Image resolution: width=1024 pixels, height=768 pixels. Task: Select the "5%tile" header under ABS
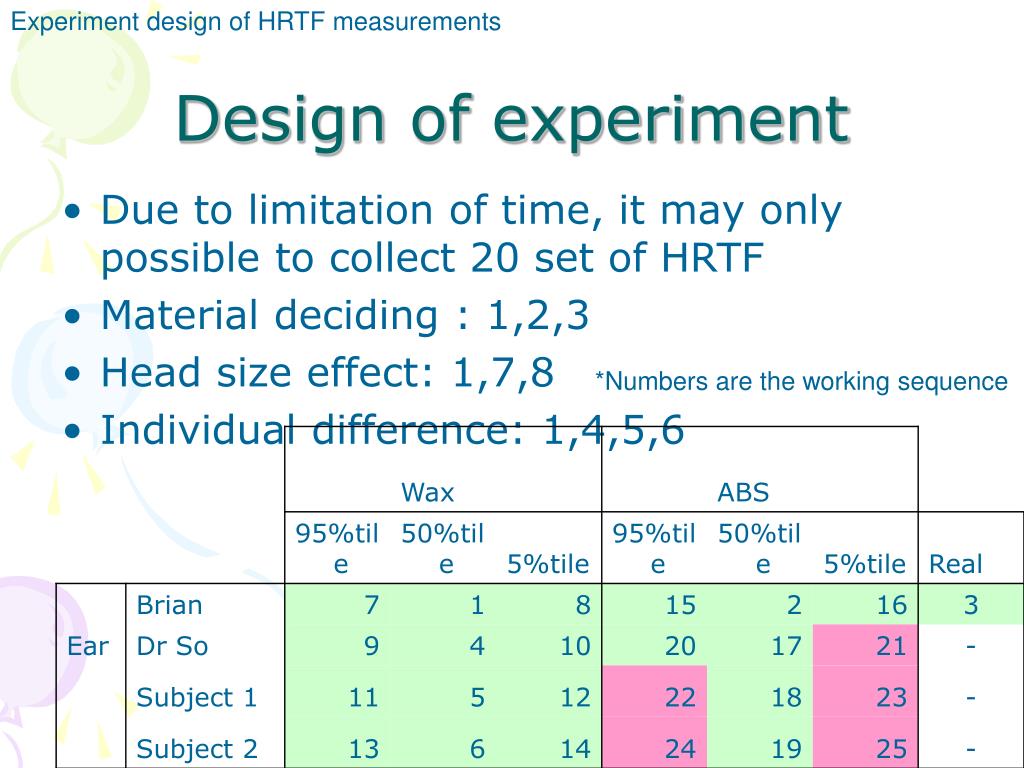(865, 564)
